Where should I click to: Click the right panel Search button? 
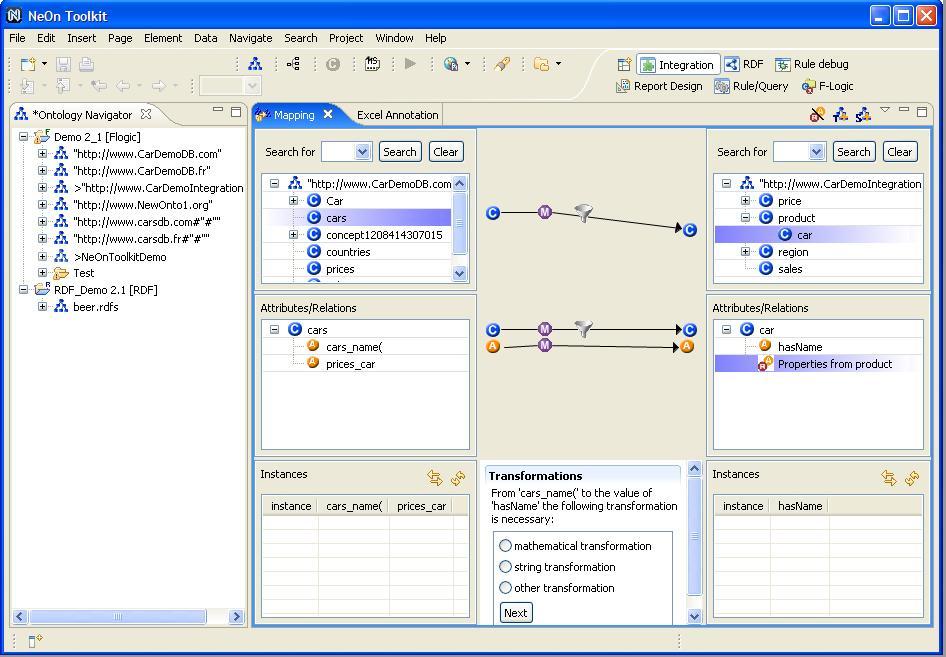click(854, 152)
